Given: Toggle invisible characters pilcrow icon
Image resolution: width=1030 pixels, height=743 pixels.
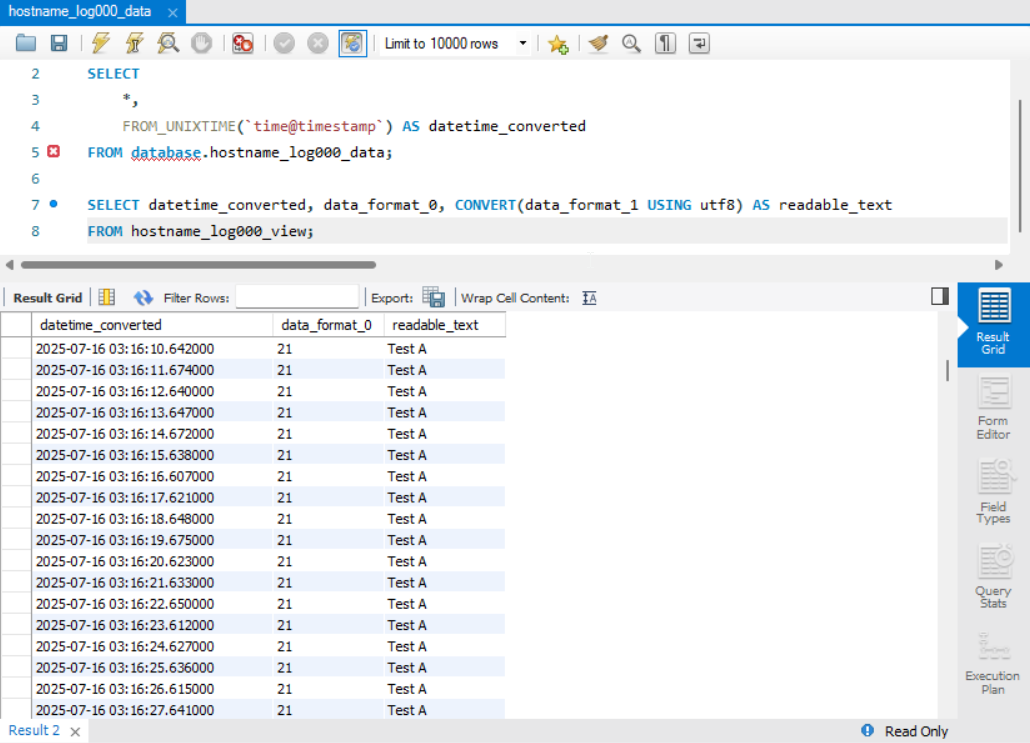Looking at the screenshot, I should tap(665, 43).
